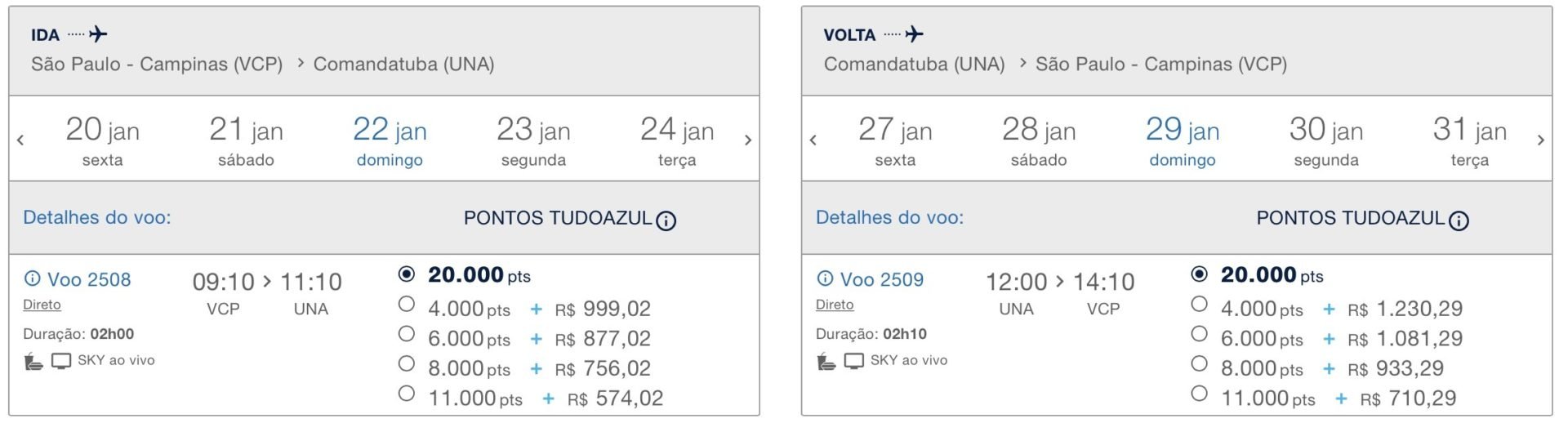Click the PONTOS TUDOAZUL info icon for outbound
1568x423 pixels.
(x=666, y=220)
